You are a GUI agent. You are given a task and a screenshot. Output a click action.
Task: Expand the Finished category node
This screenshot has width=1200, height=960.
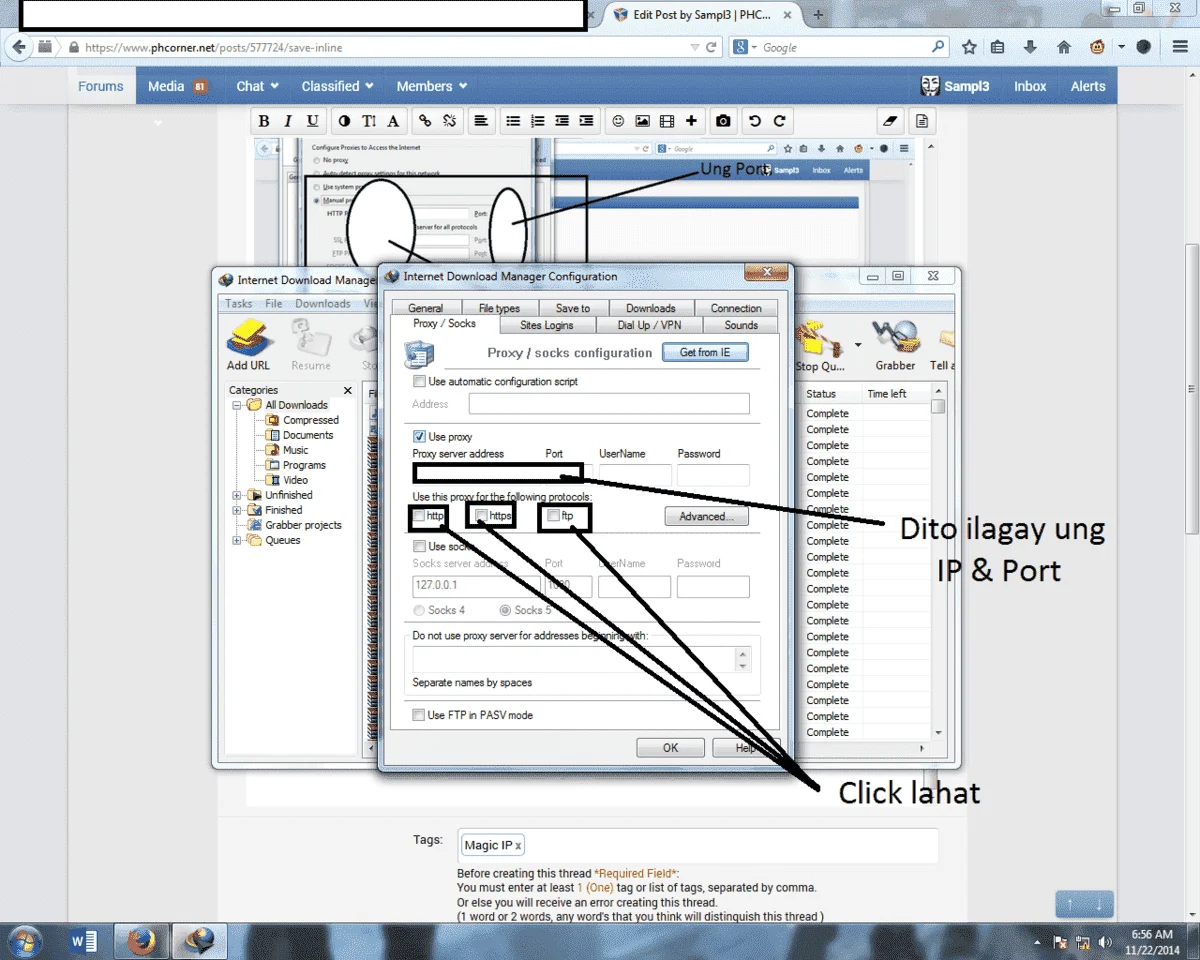(x=238, y=510)
